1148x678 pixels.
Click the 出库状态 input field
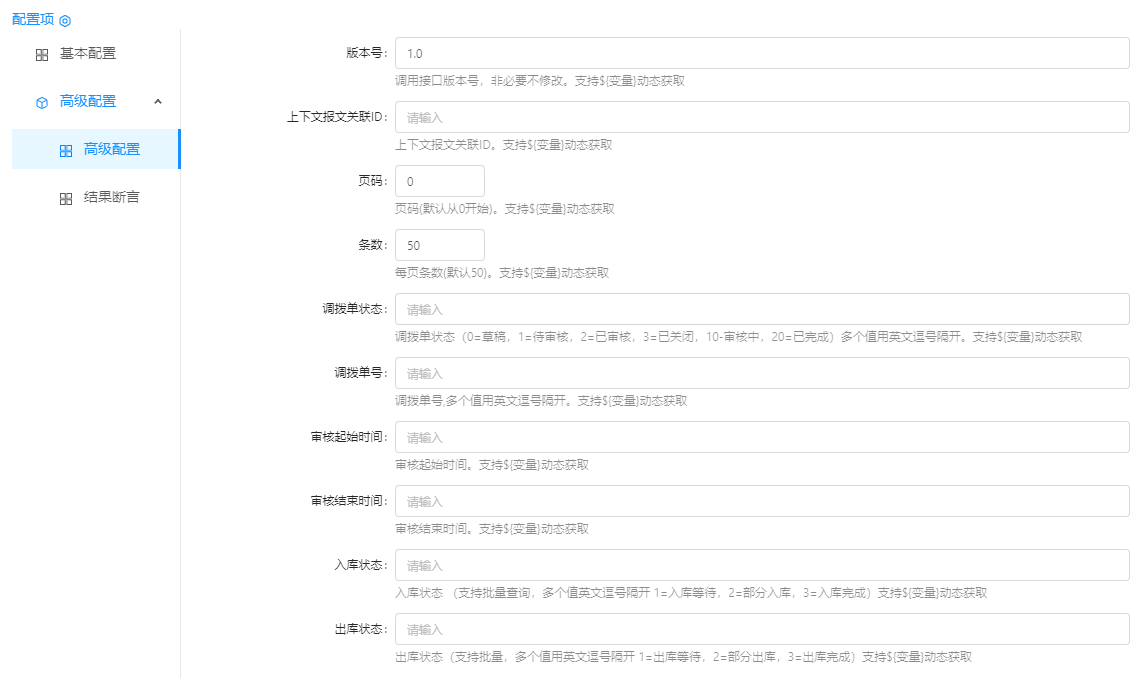pyautogui.click(x=762, y=629)
